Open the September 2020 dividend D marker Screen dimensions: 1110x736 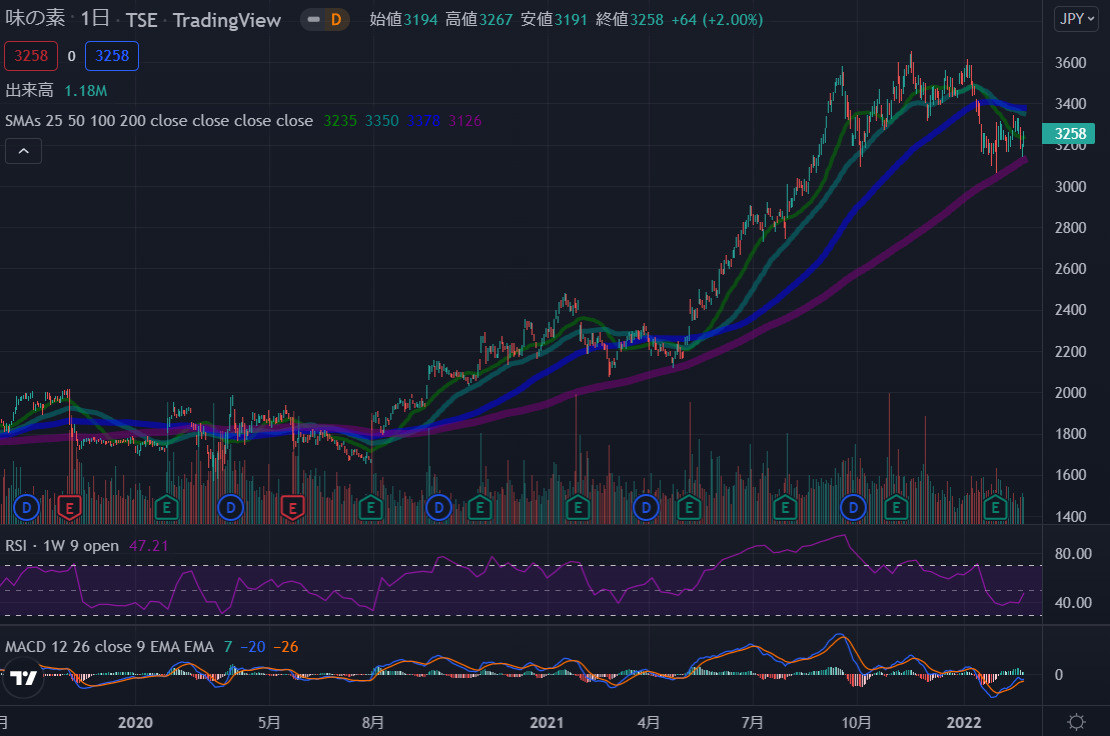[x=439, y=507]
